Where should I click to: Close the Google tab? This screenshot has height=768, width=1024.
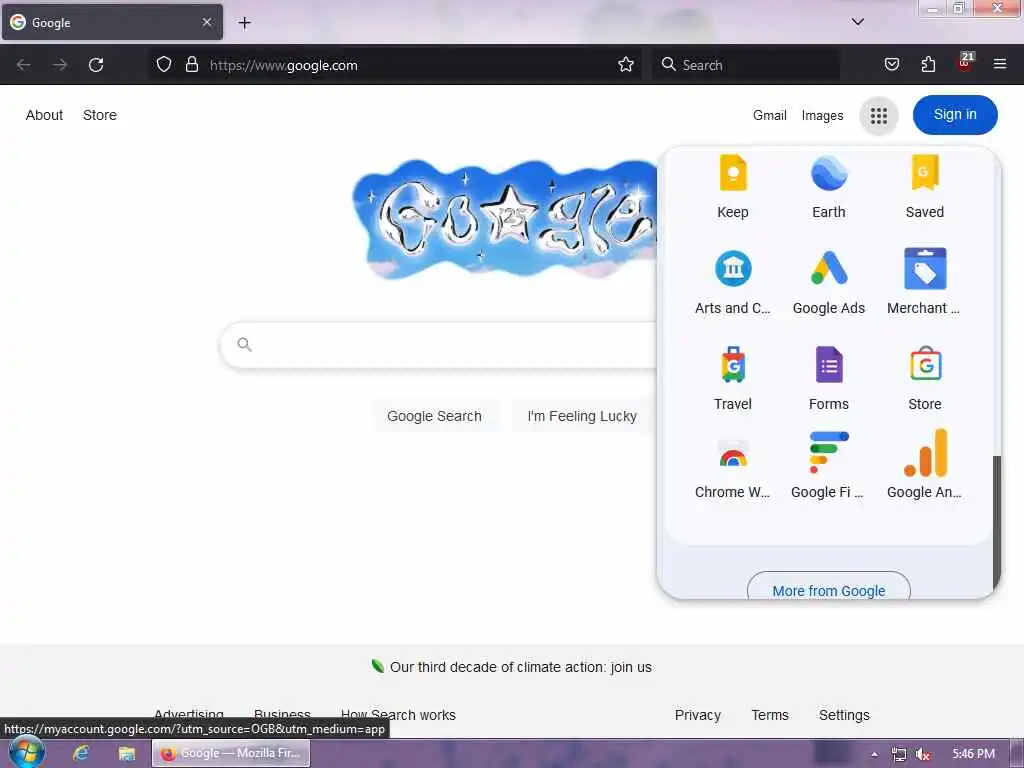point(207,22)
